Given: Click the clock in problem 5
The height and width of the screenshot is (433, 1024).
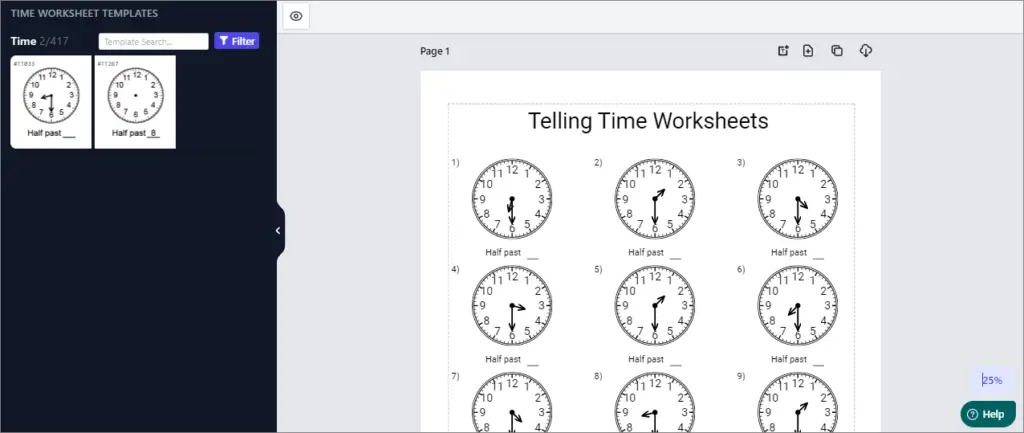Looking at the screenshot, I should [655, 306].
